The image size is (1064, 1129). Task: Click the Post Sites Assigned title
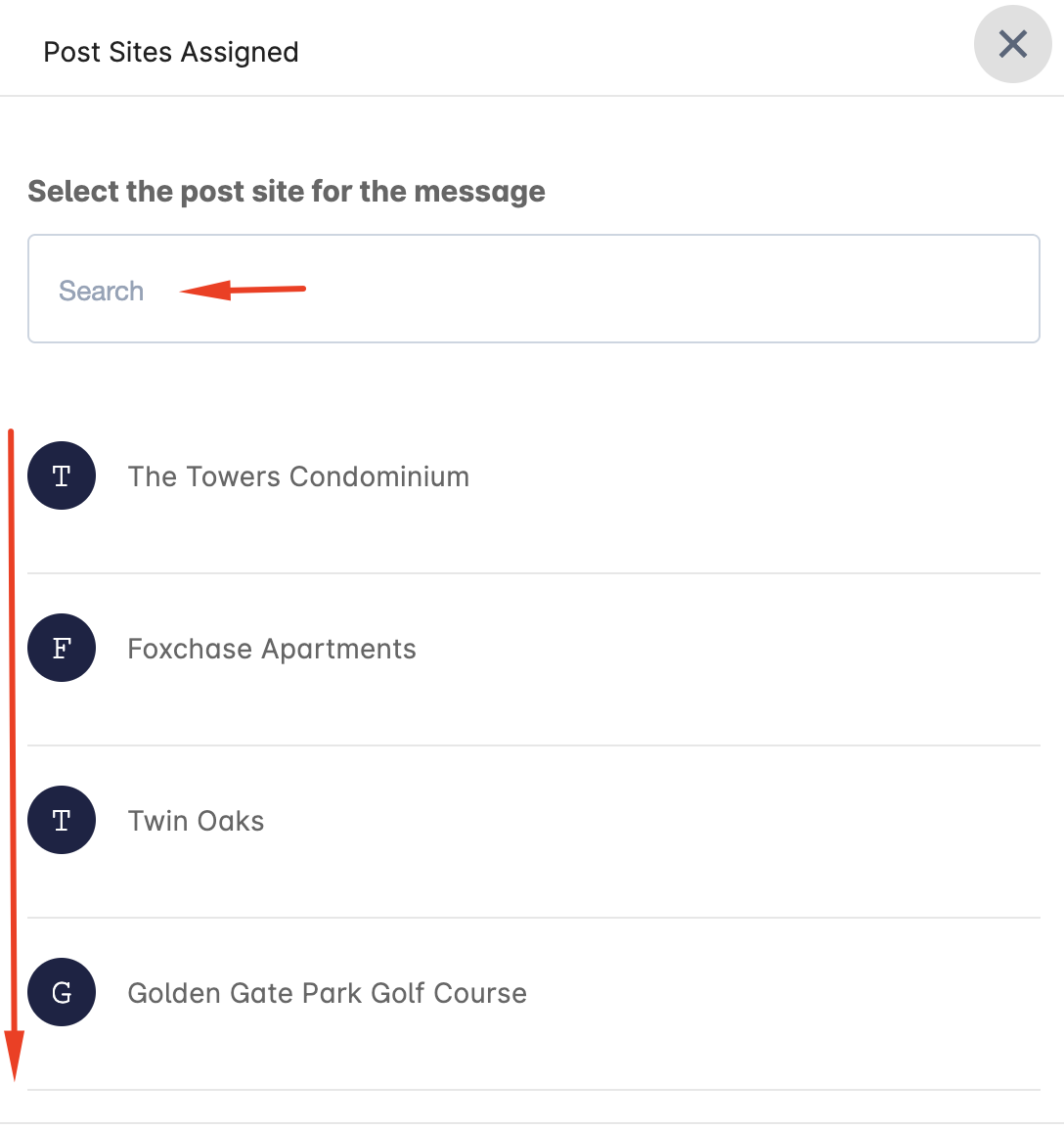(171, 52)
